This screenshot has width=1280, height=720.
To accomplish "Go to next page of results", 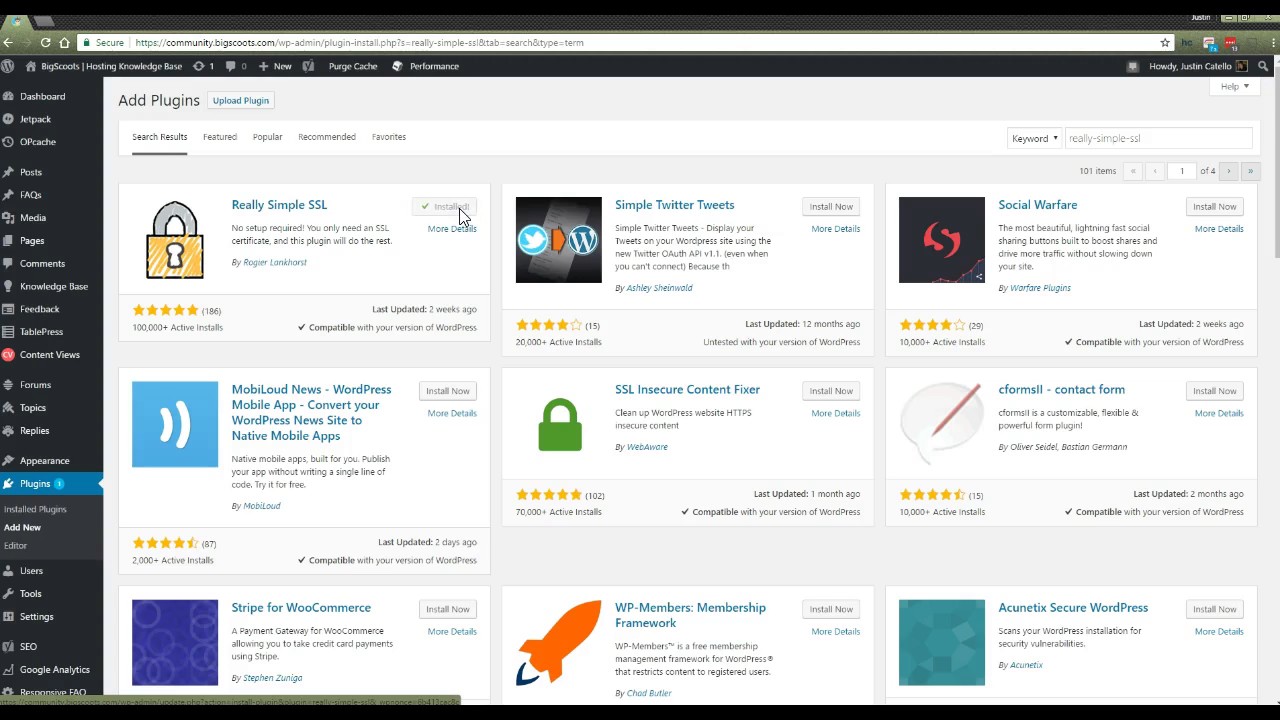I will tap(1229, 171).
